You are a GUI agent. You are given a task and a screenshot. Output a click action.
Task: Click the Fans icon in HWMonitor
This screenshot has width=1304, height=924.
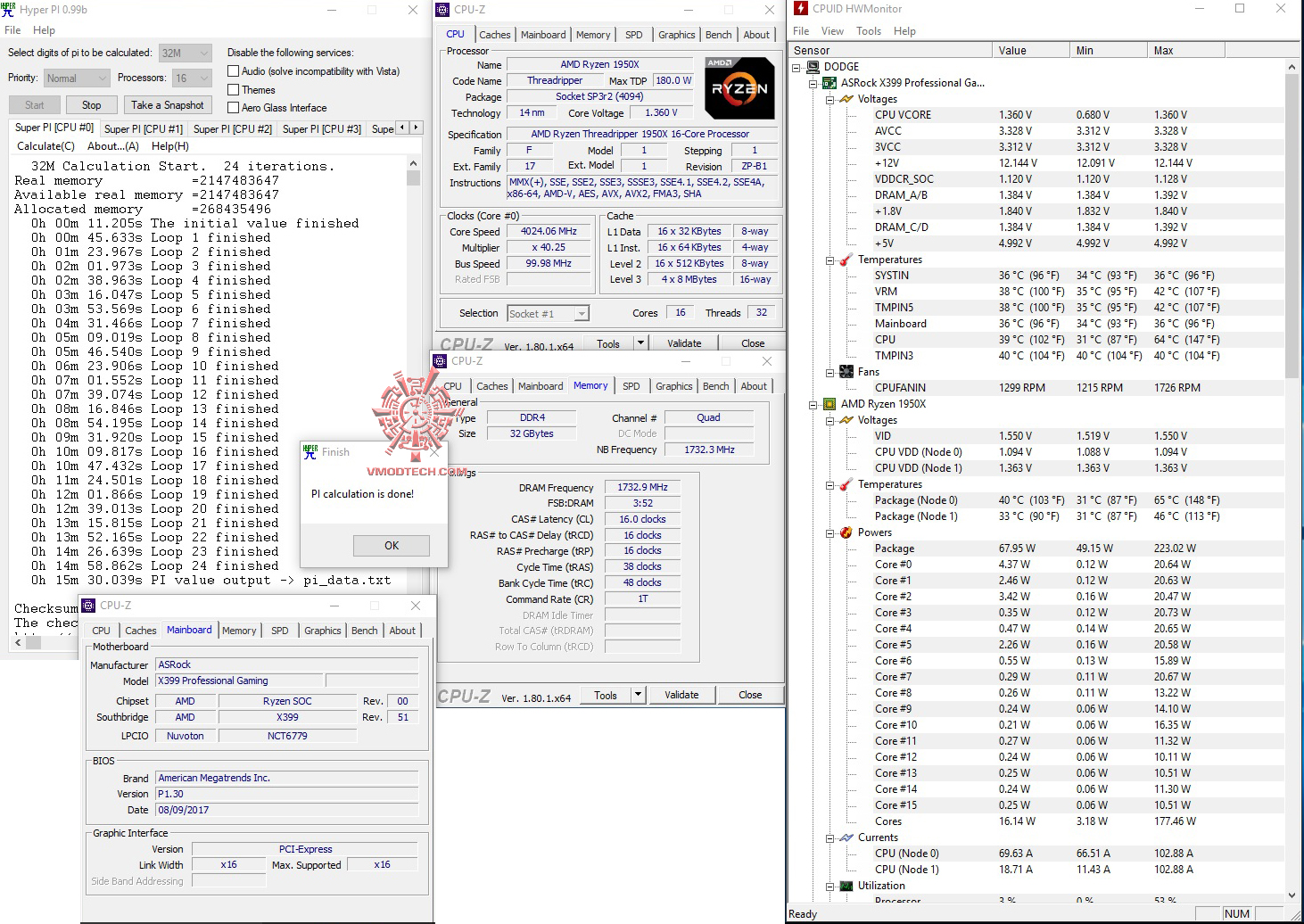pos(846,372)
